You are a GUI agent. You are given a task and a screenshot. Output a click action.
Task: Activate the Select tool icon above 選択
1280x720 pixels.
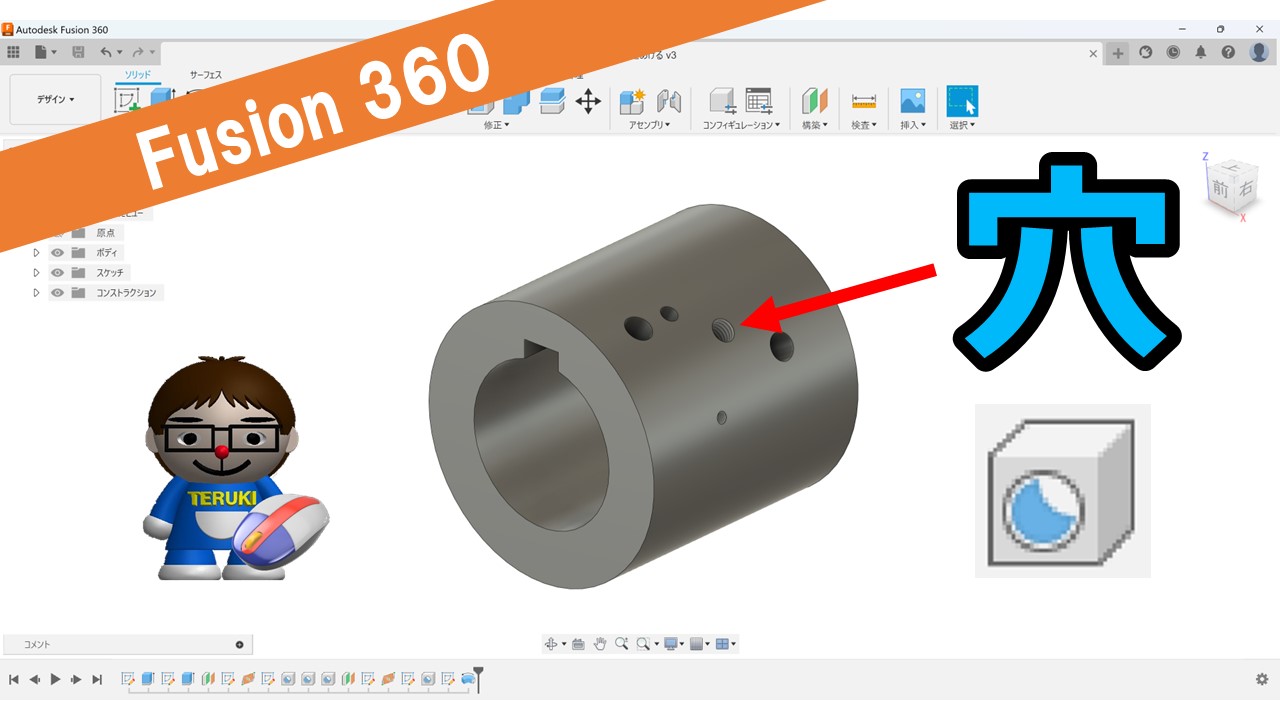pyautogui.click(x=962, y=101)
